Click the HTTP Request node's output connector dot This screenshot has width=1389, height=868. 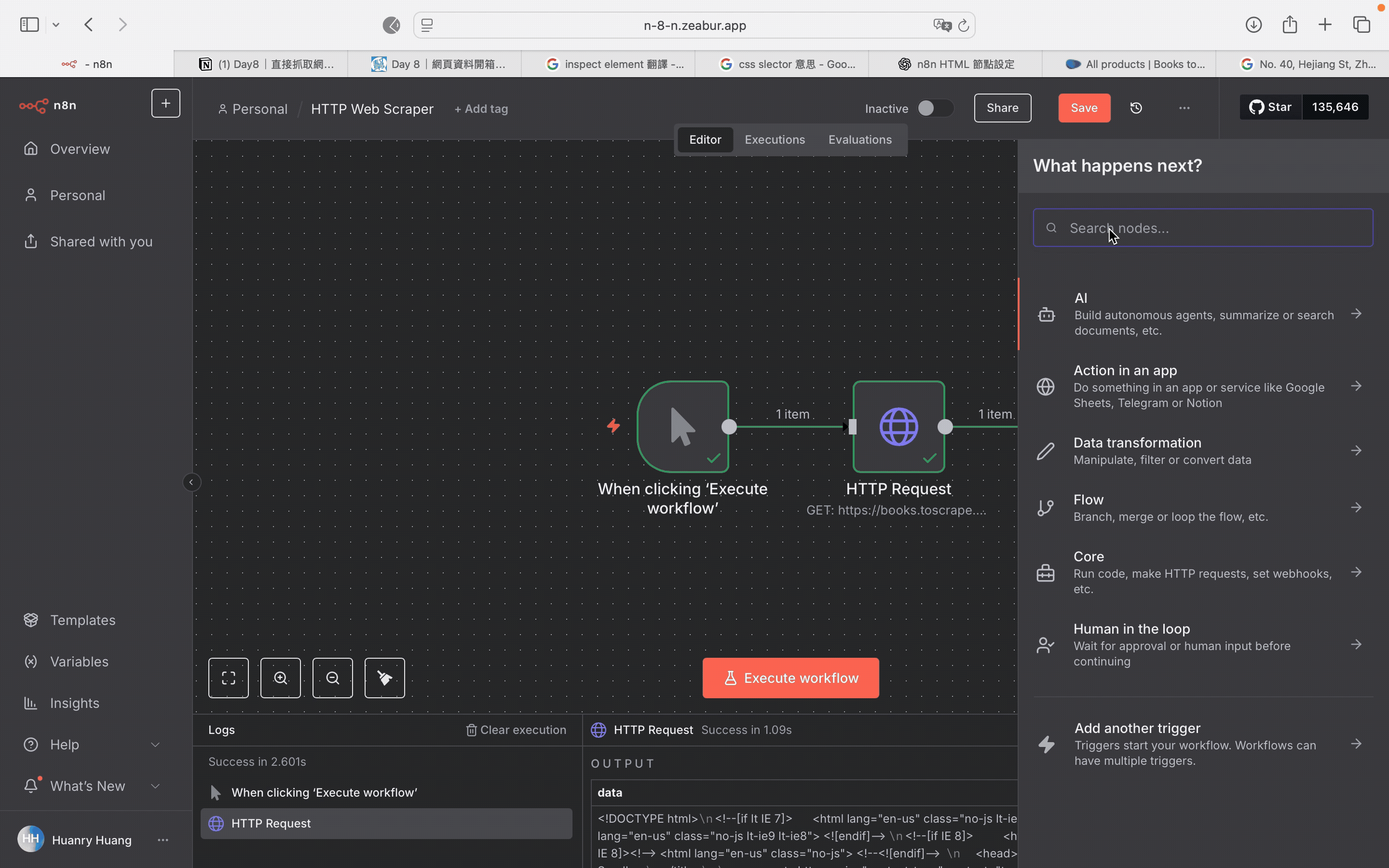[x=945, y=427]
